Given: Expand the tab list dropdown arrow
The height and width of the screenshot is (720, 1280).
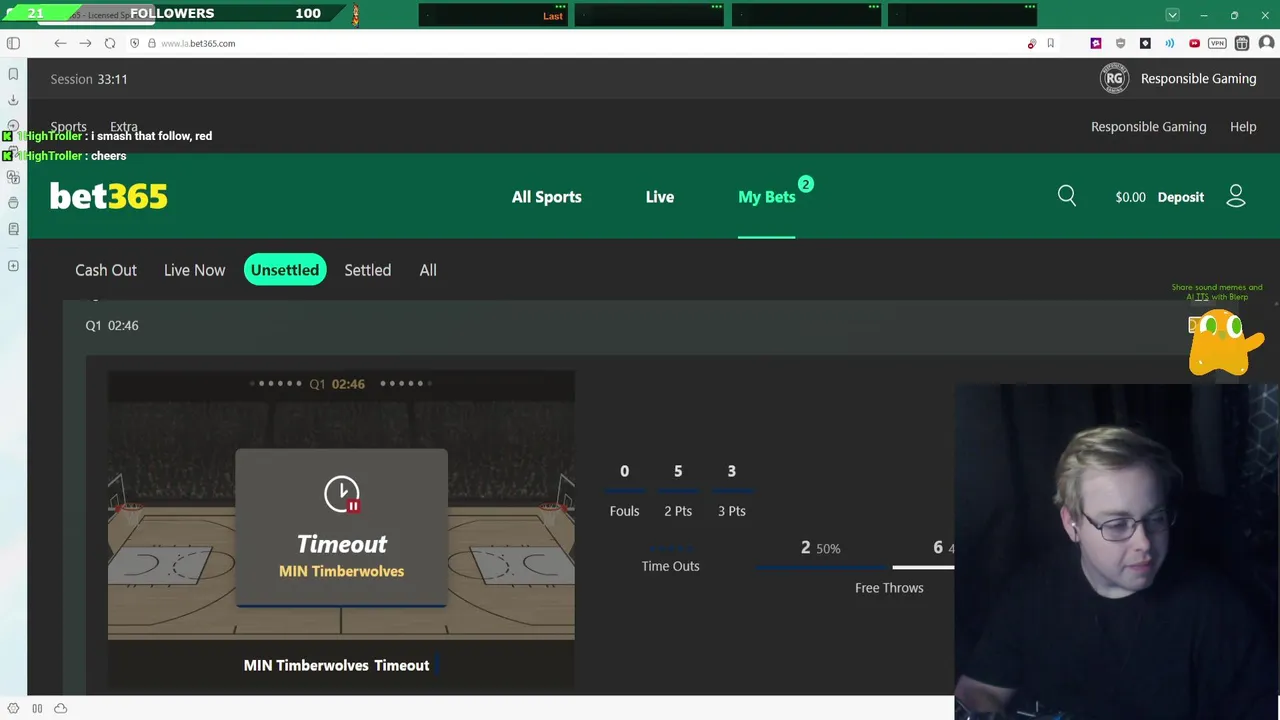Looking at the screenshot, I should point(1173,15).
